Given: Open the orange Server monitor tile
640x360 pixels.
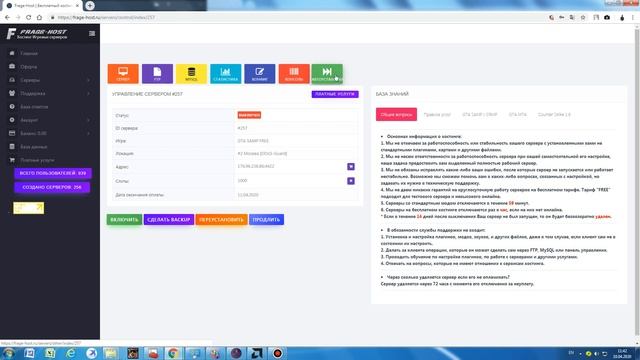Looking at the screenshot, I should tap(123, 73).
